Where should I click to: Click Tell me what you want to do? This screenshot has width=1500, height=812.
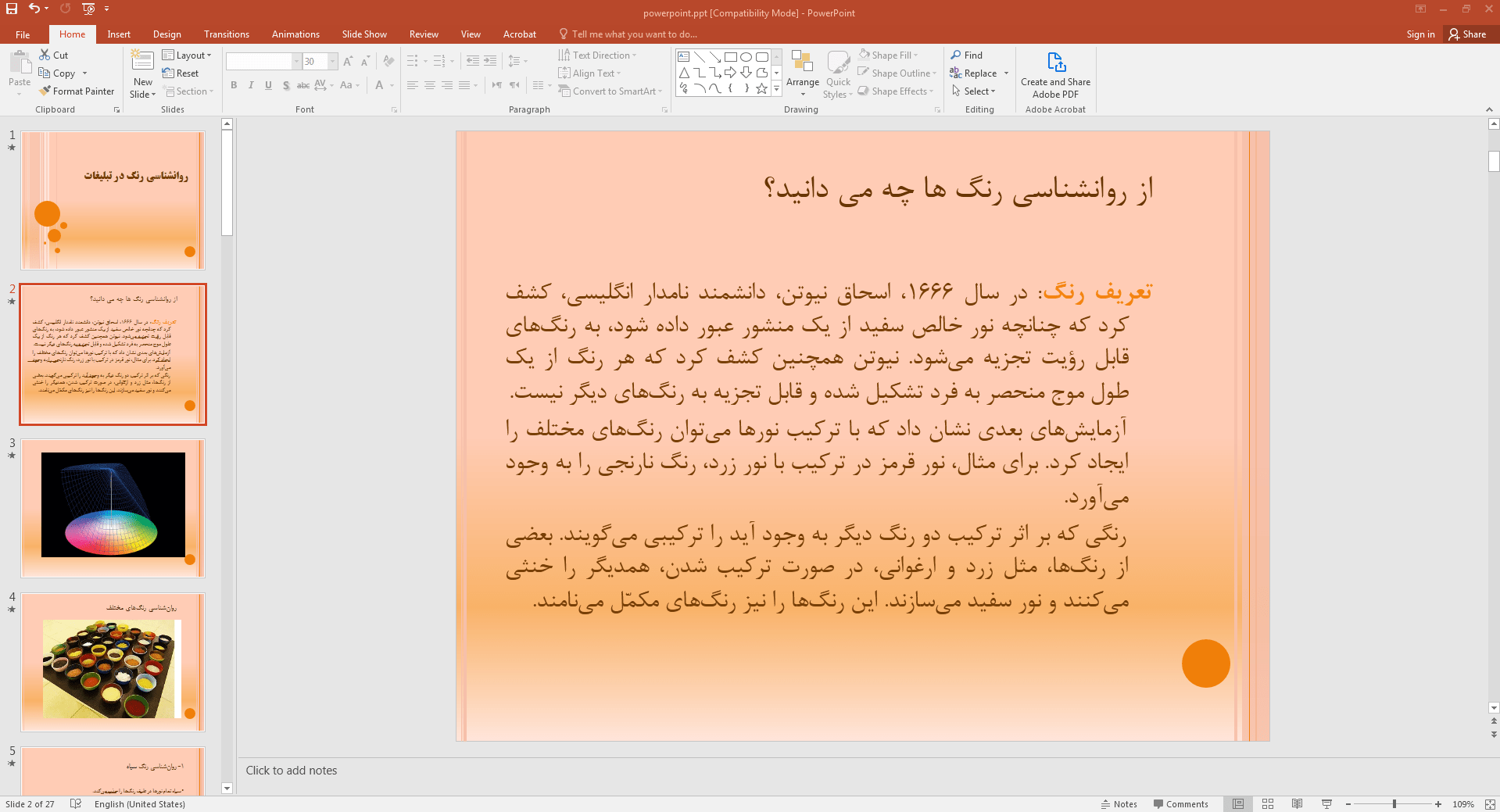628,34
